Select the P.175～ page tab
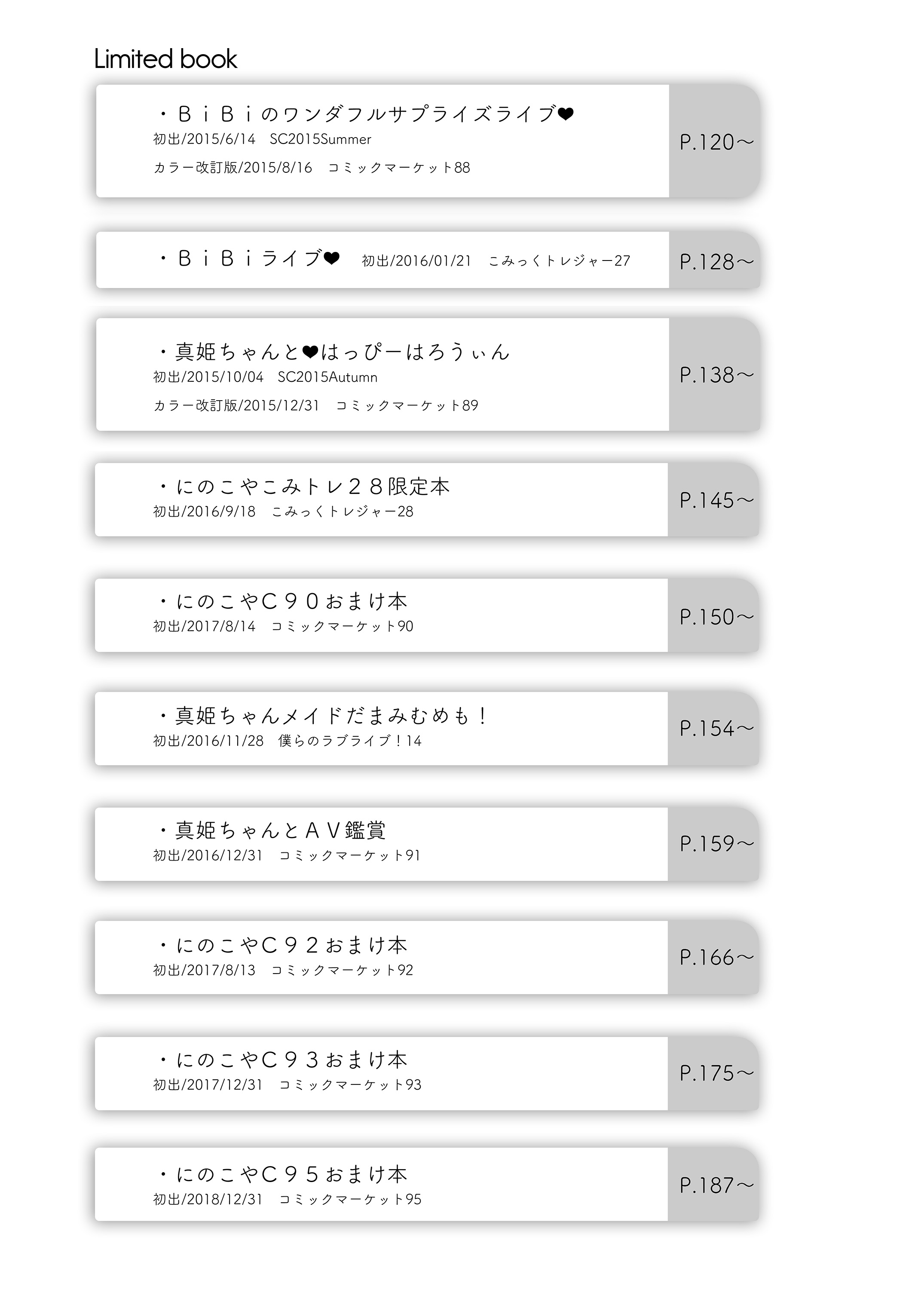Screen dimensions: 924x1305 point(713,1073)
